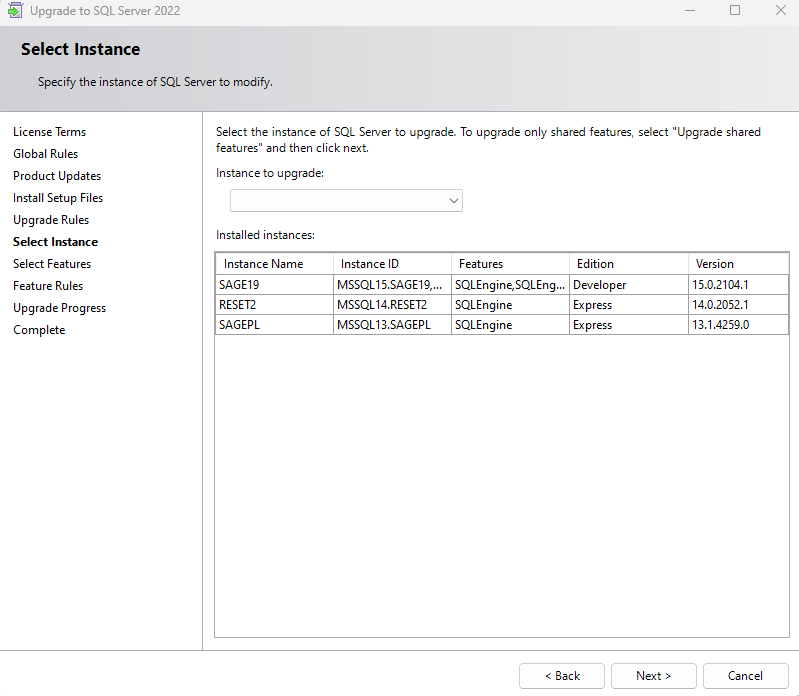The image size is (799, 696).
Task: Click the Next > button
Action: [653, 676]
